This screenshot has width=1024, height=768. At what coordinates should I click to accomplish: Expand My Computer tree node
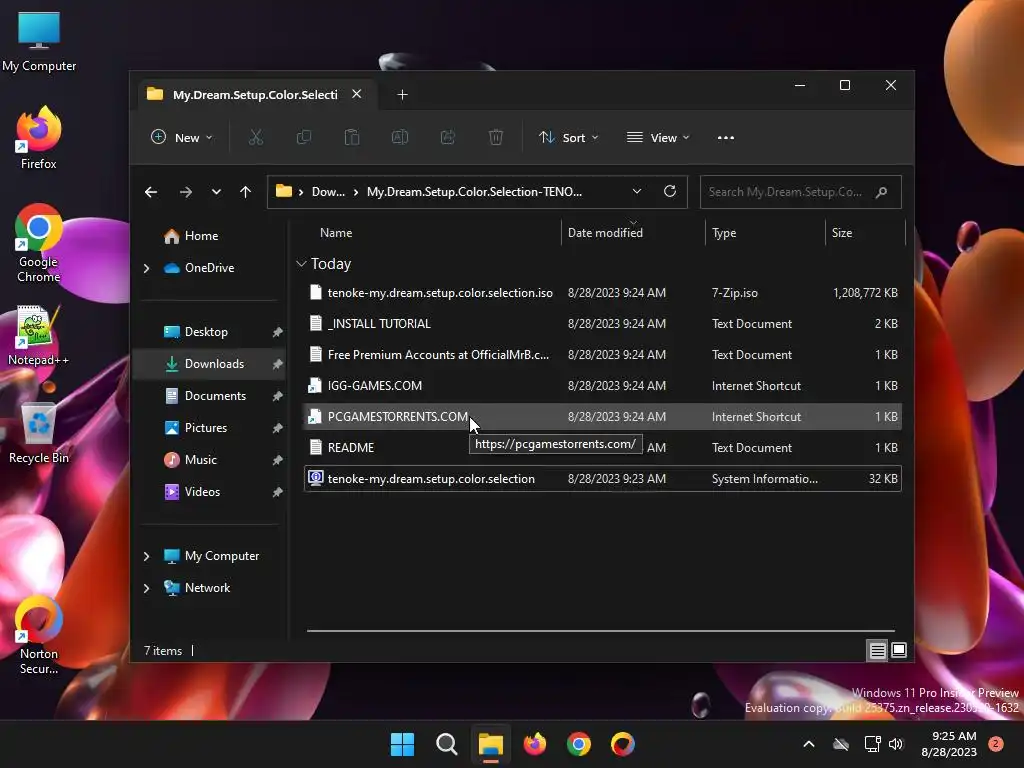pyautogui.click(x=146, y=556)
